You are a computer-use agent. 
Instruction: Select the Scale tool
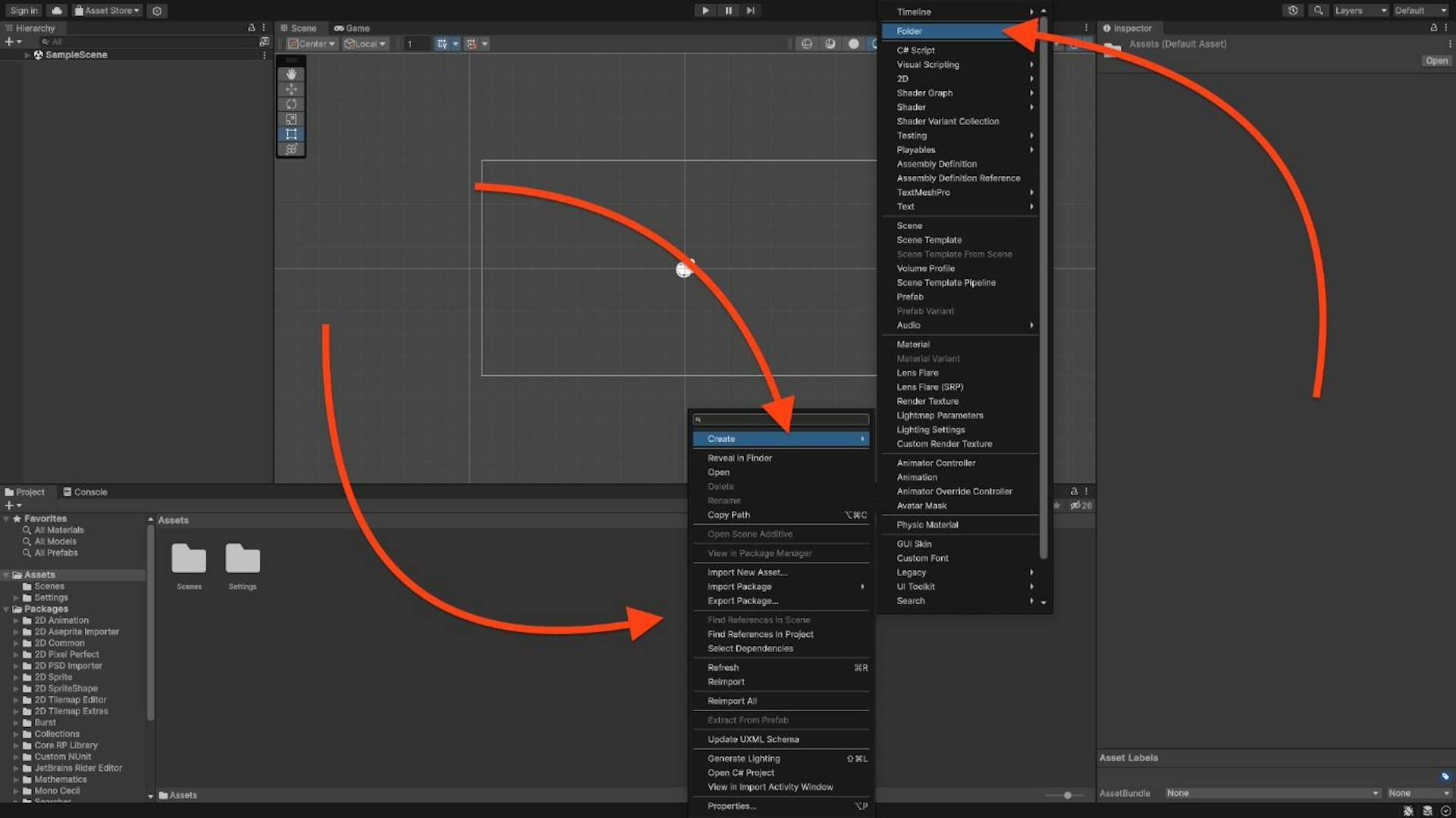[x=291, y=119]
